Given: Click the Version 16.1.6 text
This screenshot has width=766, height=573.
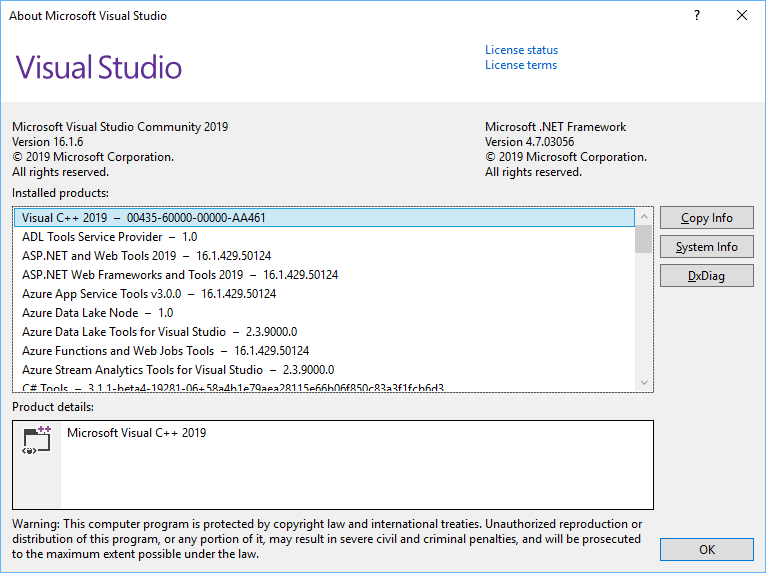Looking at the screenshot, I should coord(47,142).
